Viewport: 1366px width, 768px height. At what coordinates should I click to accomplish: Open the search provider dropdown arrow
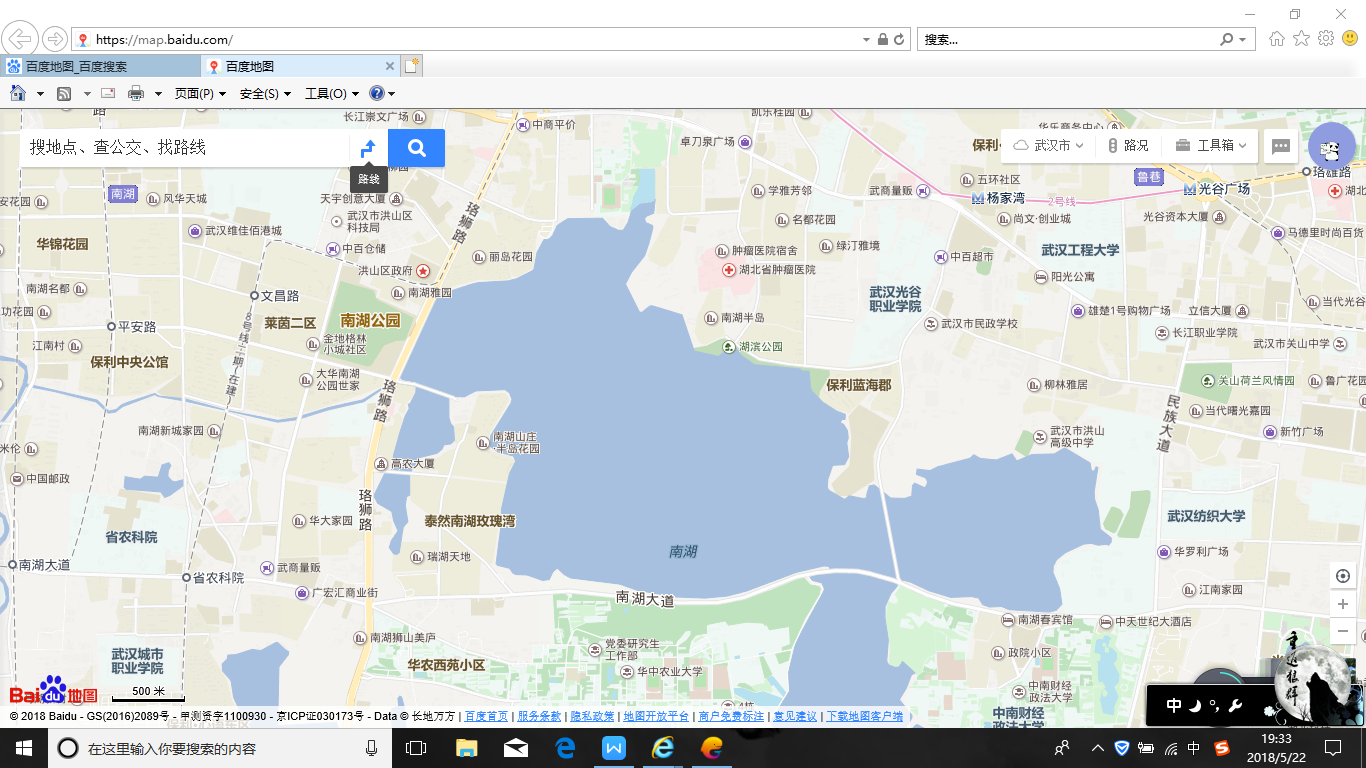1243,40
